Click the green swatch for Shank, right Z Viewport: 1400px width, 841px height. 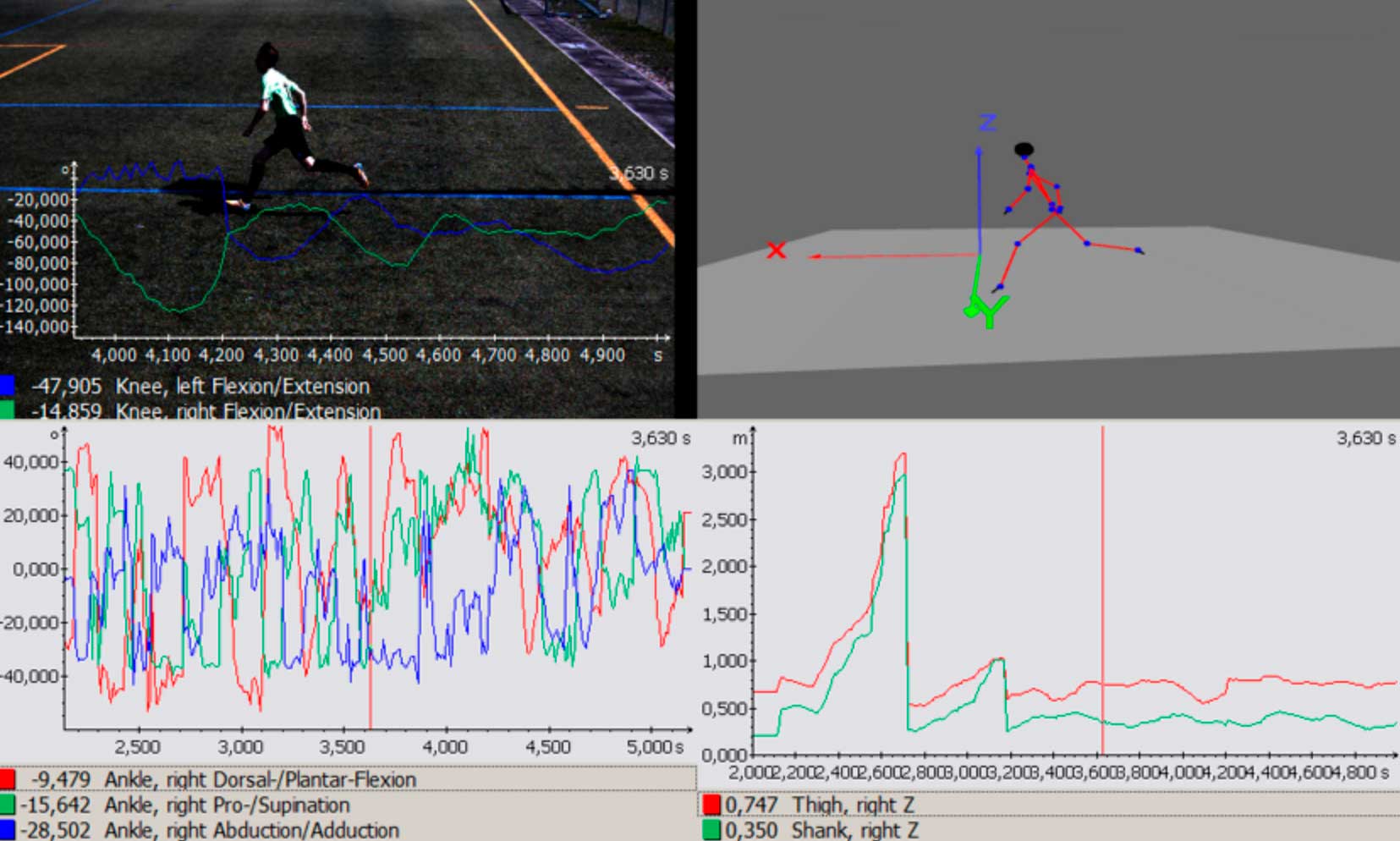pos(711,830)
